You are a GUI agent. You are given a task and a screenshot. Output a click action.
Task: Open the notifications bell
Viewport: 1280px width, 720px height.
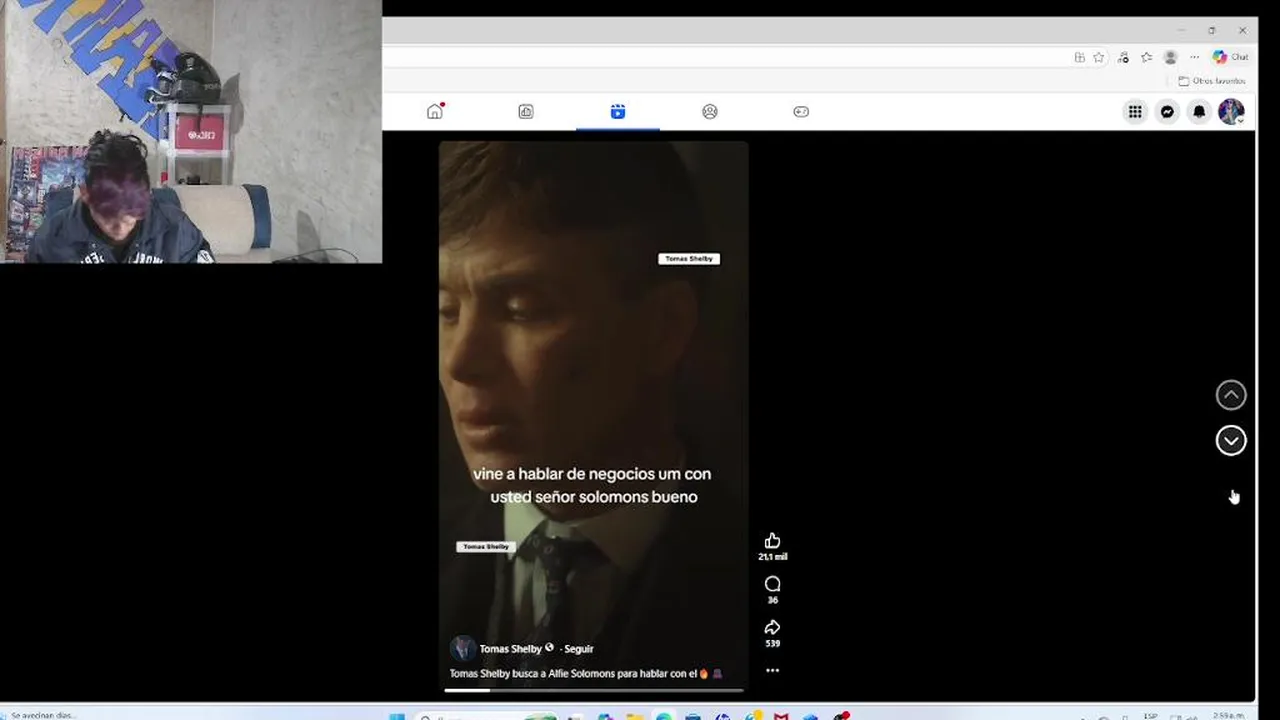[1199, 112]
